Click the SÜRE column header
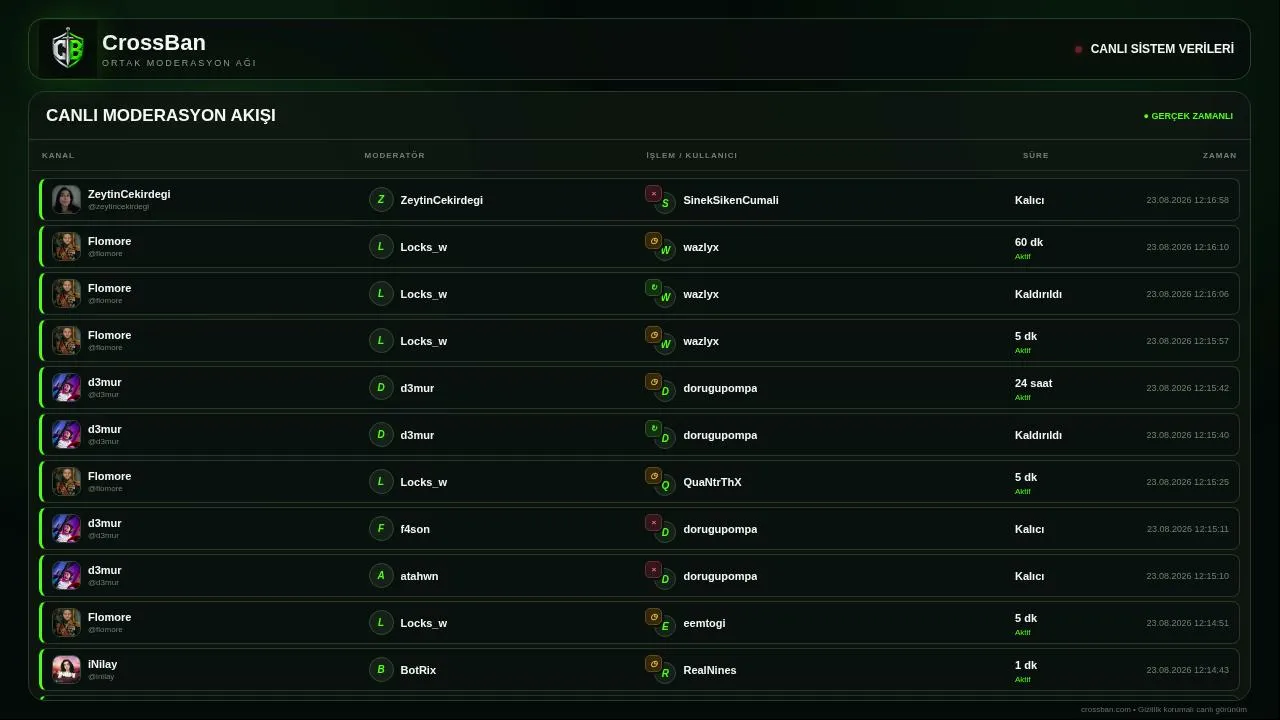This screenshot has height=720, width=1280. click(x=1035, y=155)
